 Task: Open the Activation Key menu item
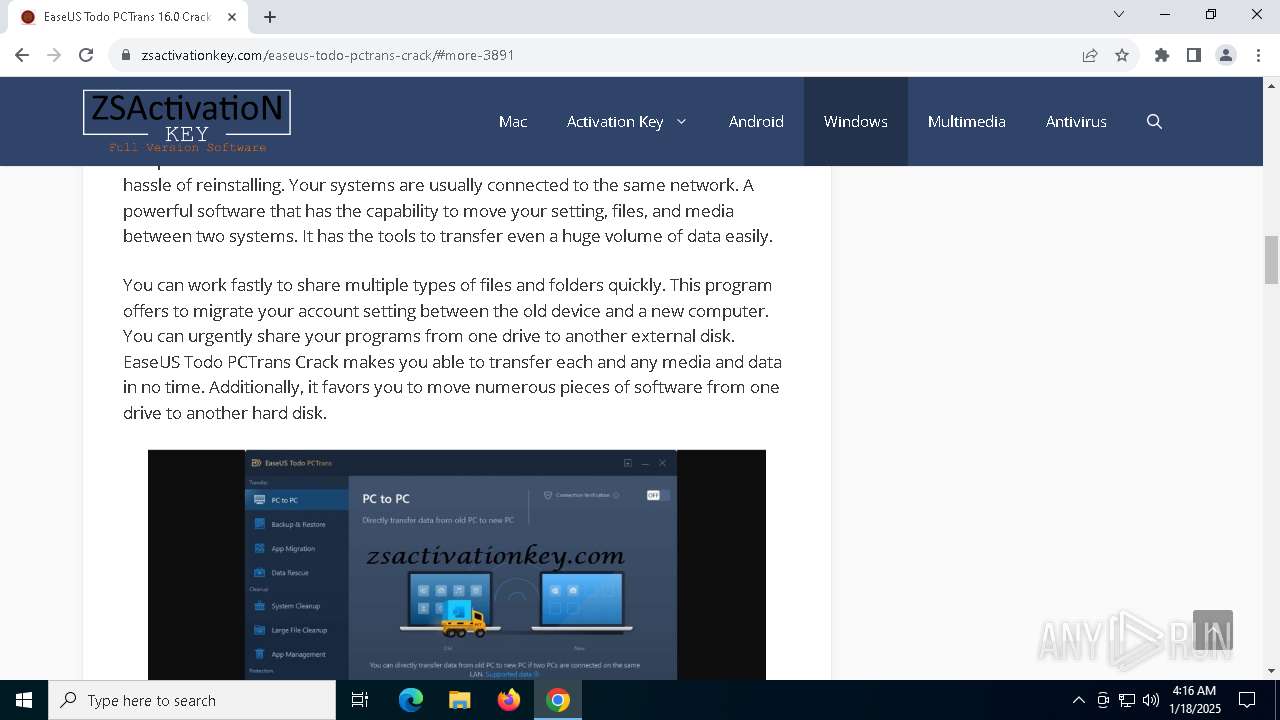(615, 121)
